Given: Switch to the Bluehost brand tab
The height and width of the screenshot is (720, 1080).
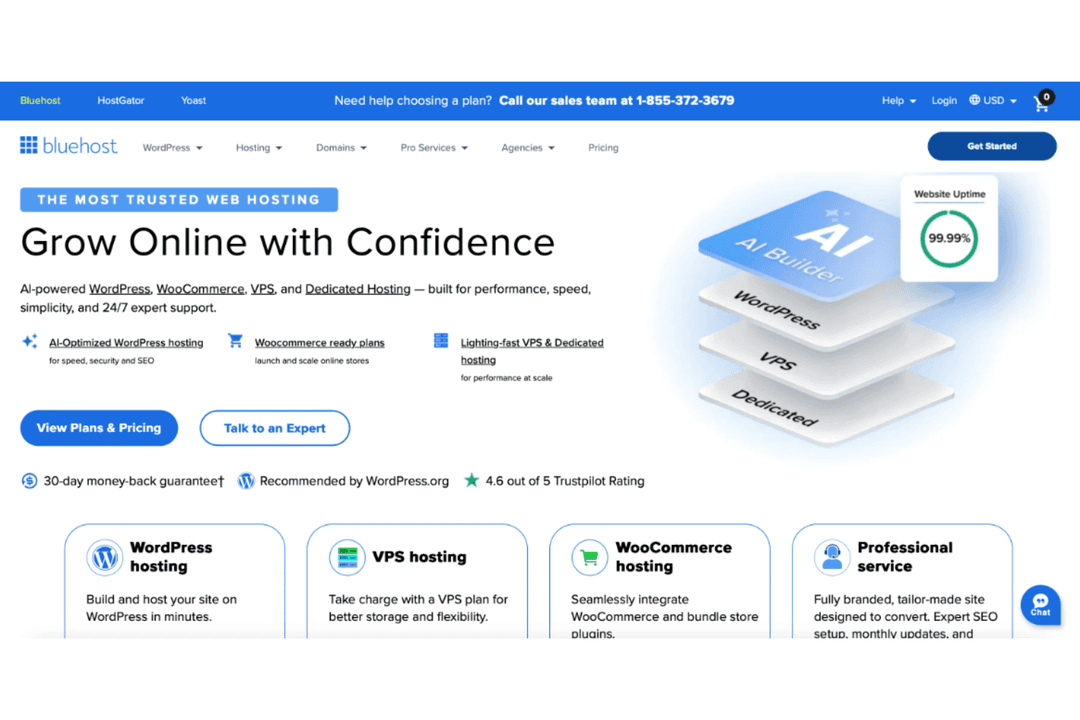Looking at the screenshot, I should pyautogui.click(x=40, y=101).
